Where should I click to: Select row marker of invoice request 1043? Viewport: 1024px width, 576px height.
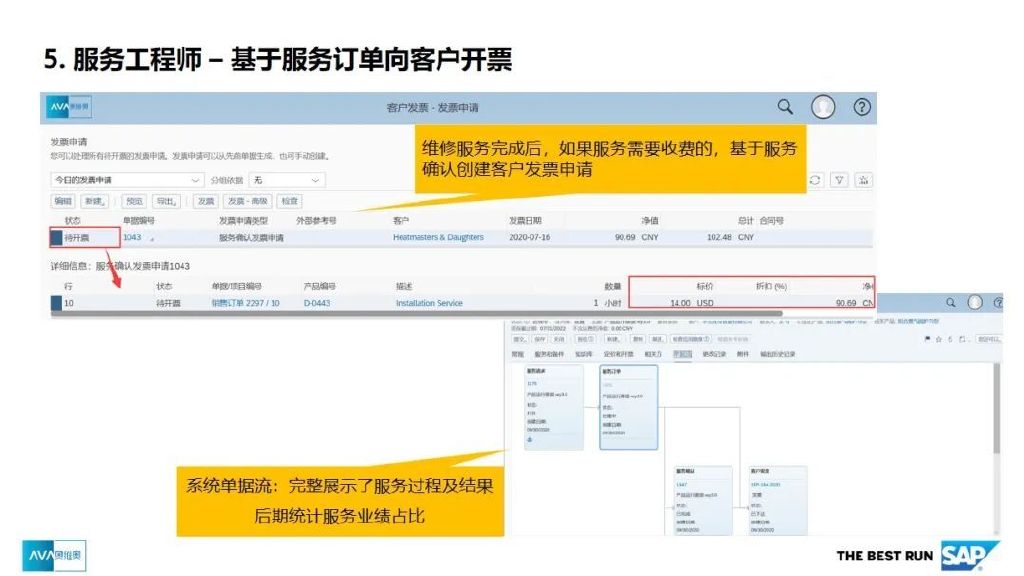coord(56,238)
